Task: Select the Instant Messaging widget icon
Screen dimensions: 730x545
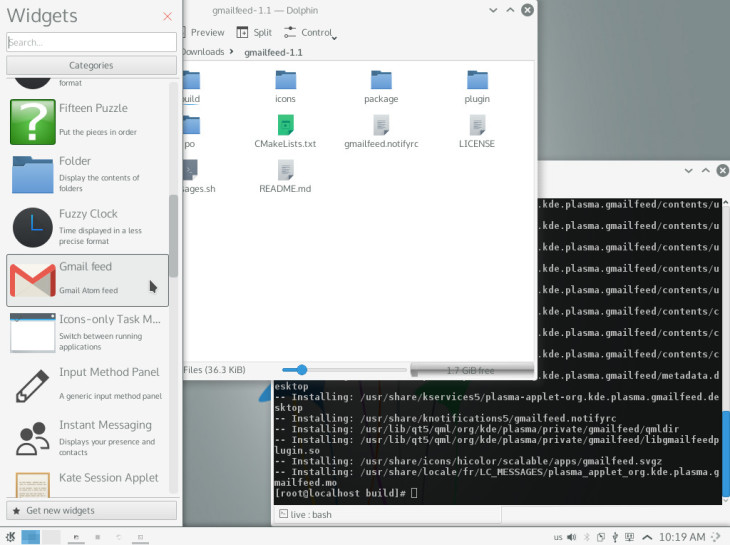Action: pos(33,438)
